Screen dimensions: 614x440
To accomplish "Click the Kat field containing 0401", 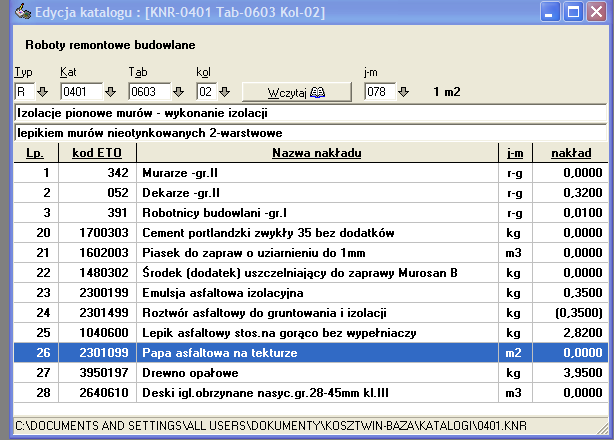I will point(81,92).
